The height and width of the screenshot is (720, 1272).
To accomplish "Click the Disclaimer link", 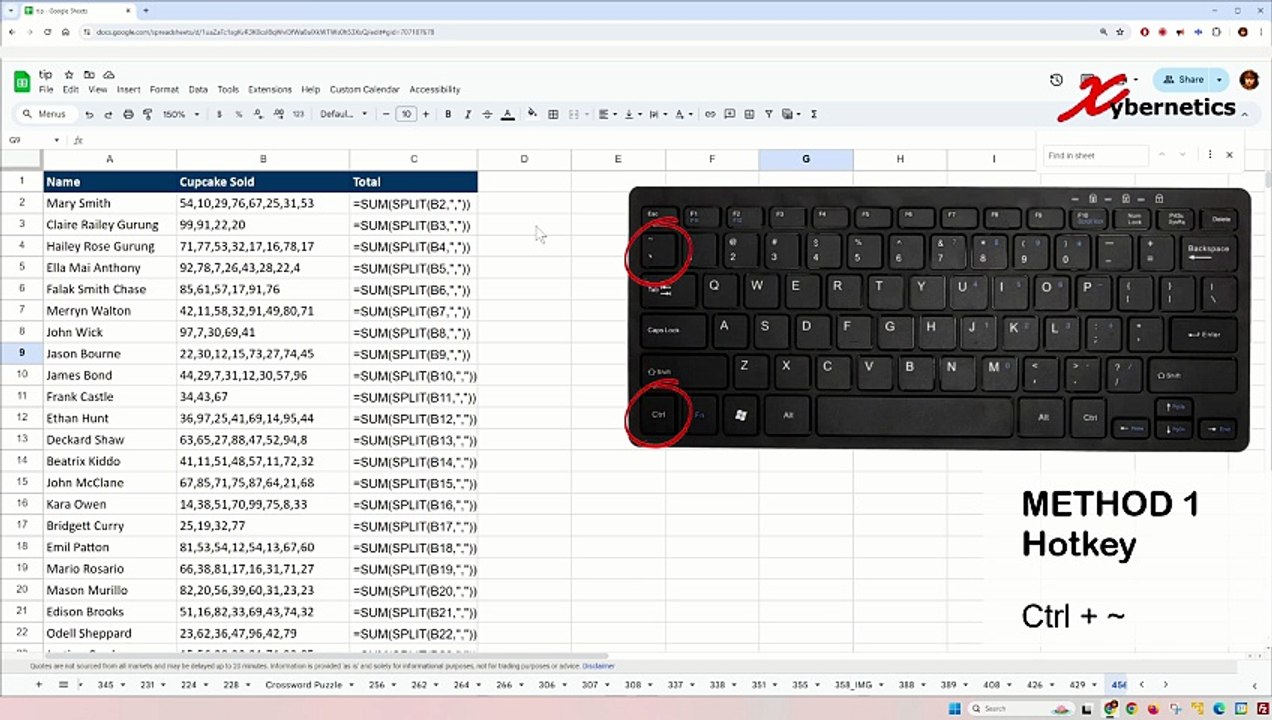I will [599, 666].
